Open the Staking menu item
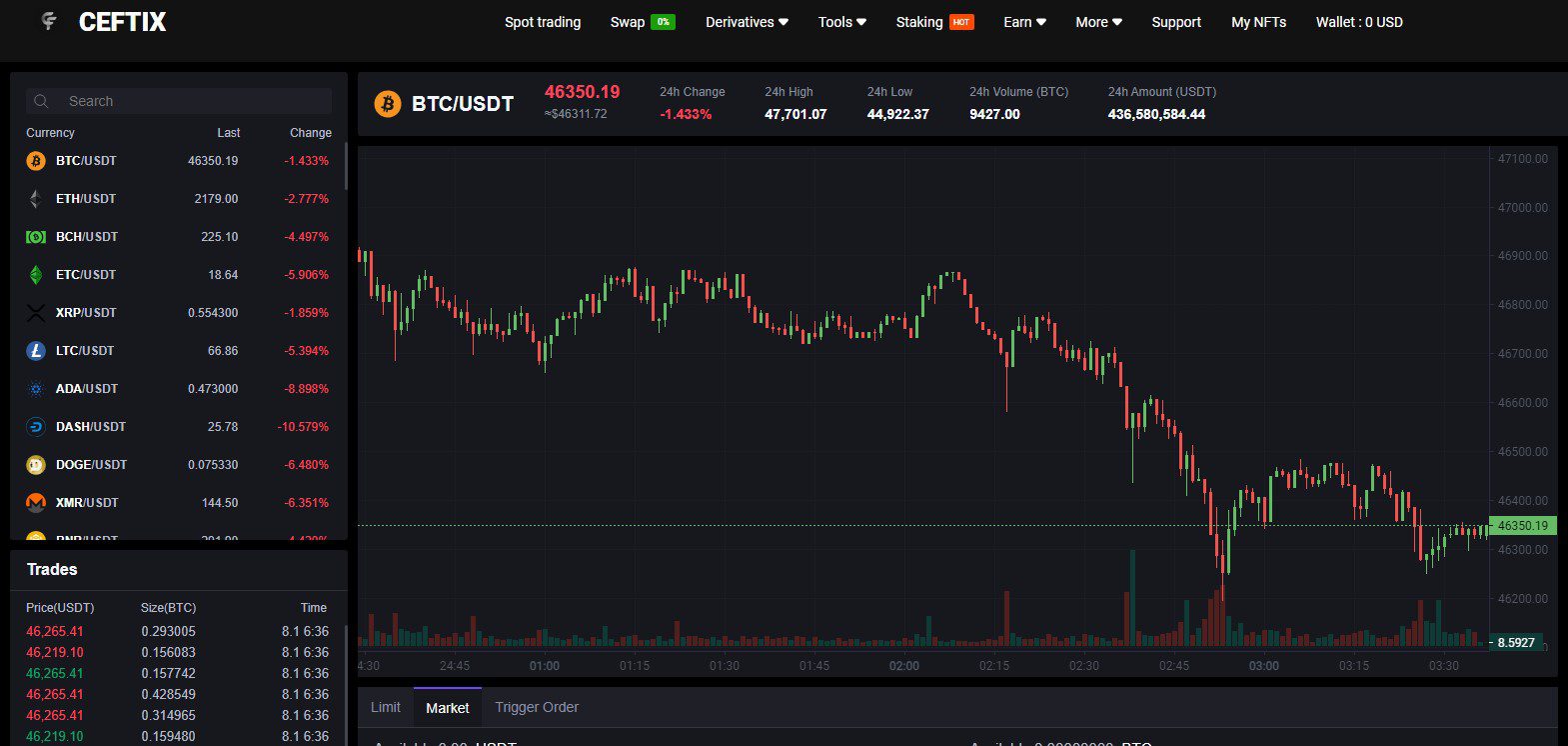The height and width of the screenshot is (746, 1568). click(919, 22)
